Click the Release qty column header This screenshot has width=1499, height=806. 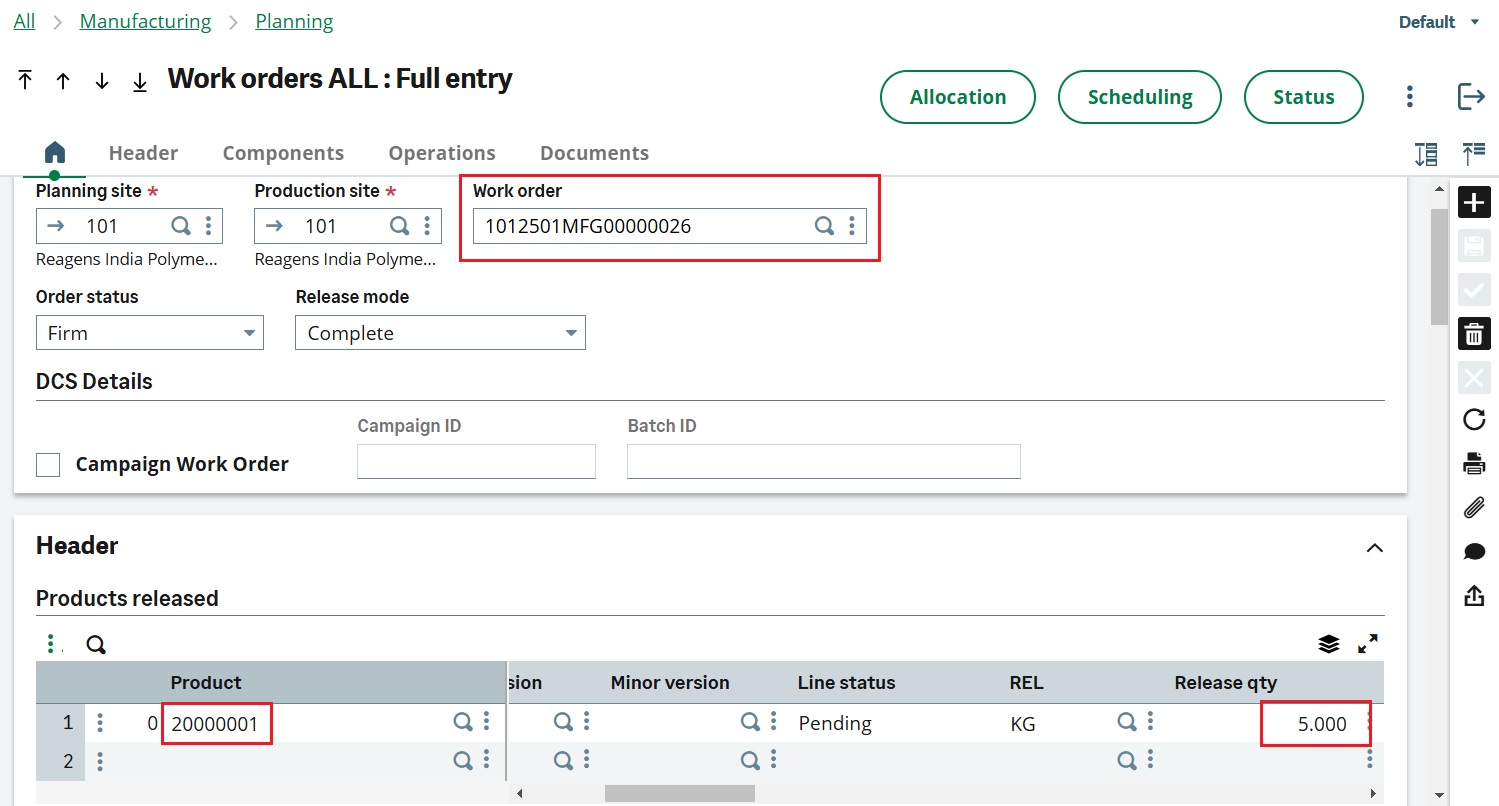(x=1225, y=683)
